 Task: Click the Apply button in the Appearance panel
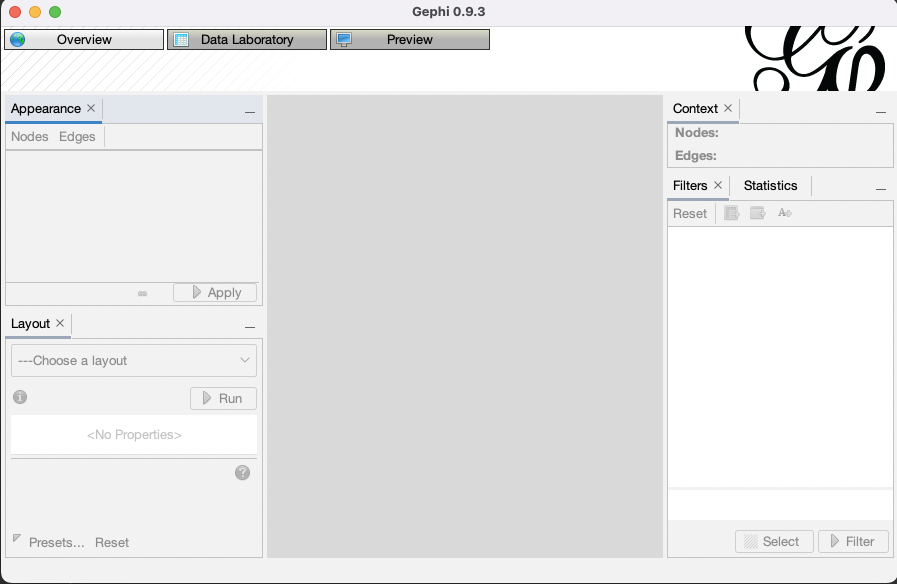click(x=214, y=292)
